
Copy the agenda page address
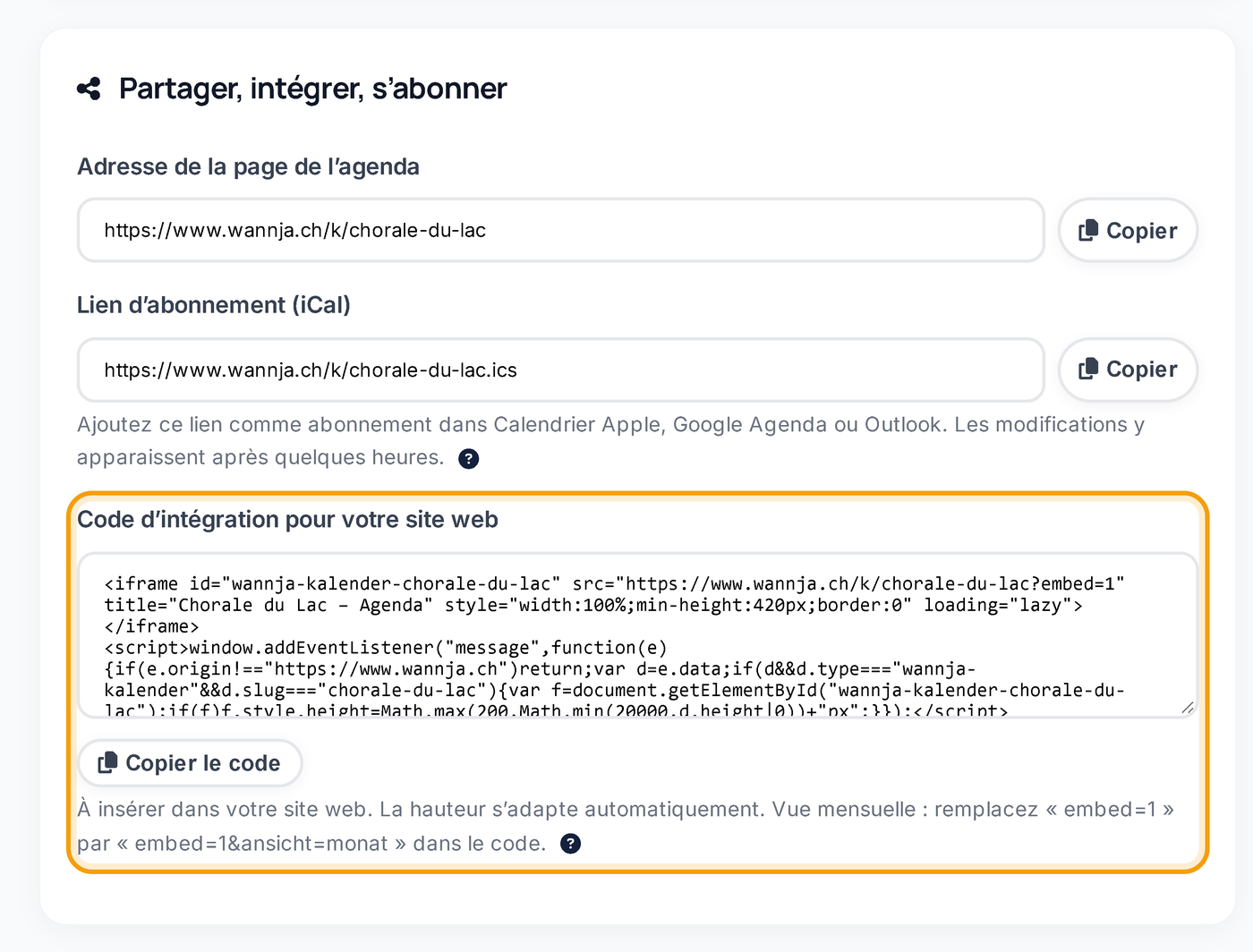(x=1128, y=230)
